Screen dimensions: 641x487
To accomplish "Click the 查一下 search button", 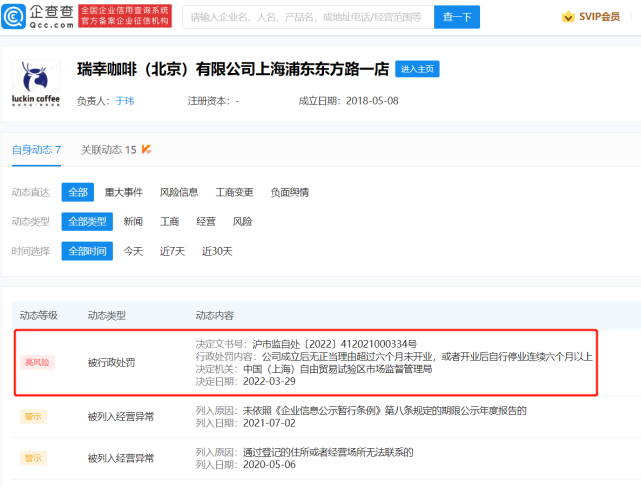I will pyautogui.click(x=457, y=17).
